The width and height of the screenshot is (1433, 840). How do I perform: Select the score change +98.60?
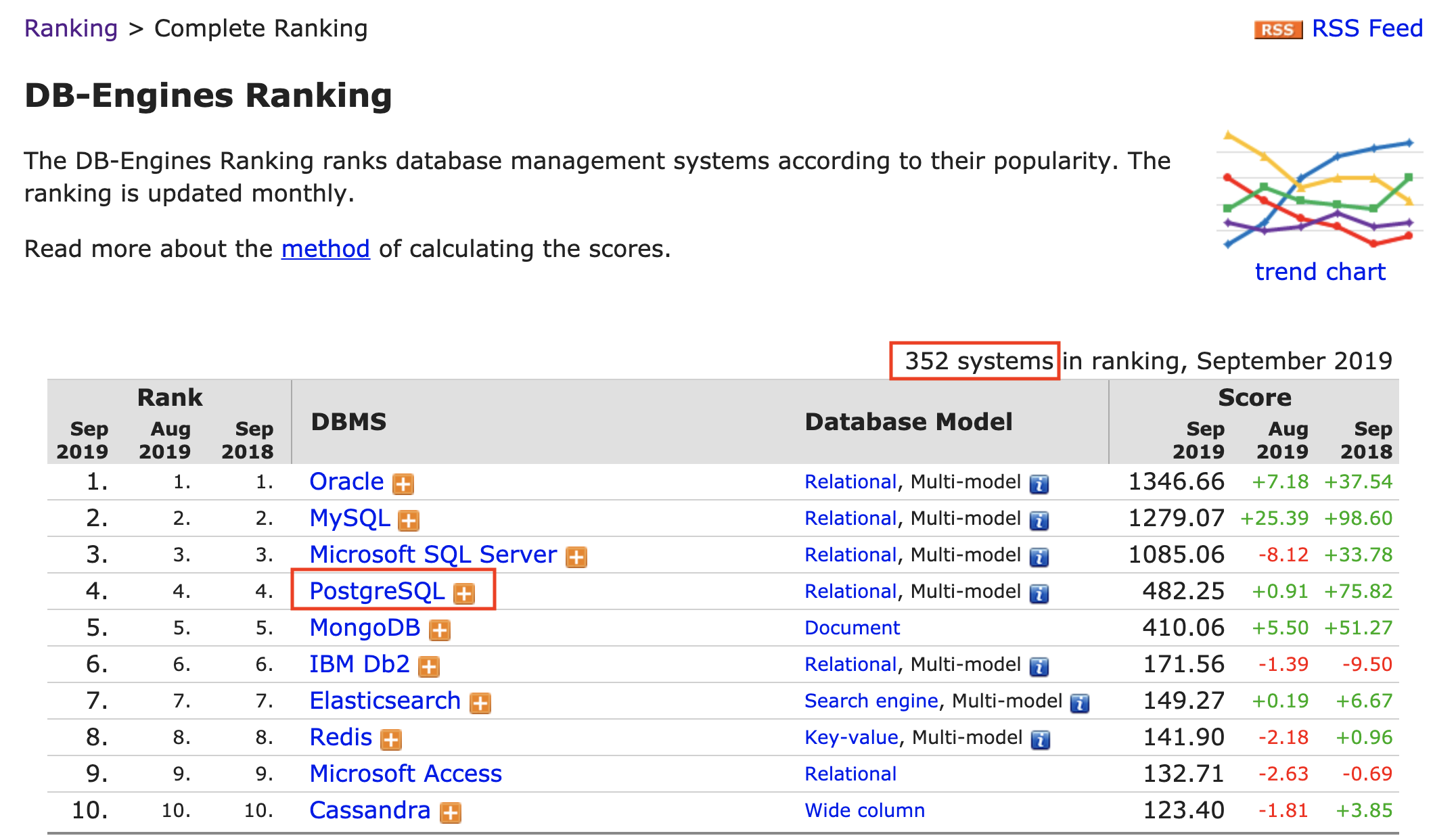coord(1358,518)
